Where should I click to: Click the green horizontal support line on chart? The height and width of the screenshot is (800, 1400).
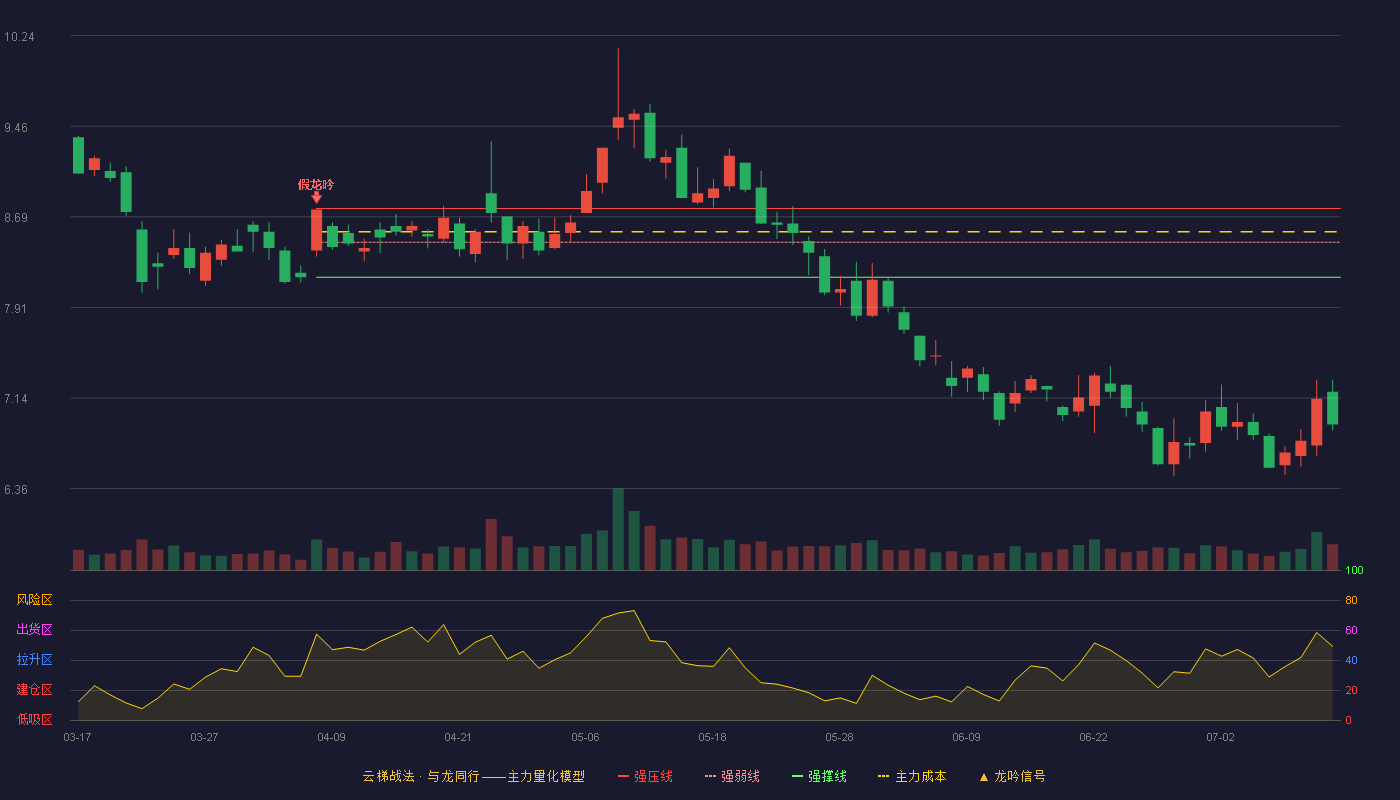pyautogui.click(x=828, y=277)
